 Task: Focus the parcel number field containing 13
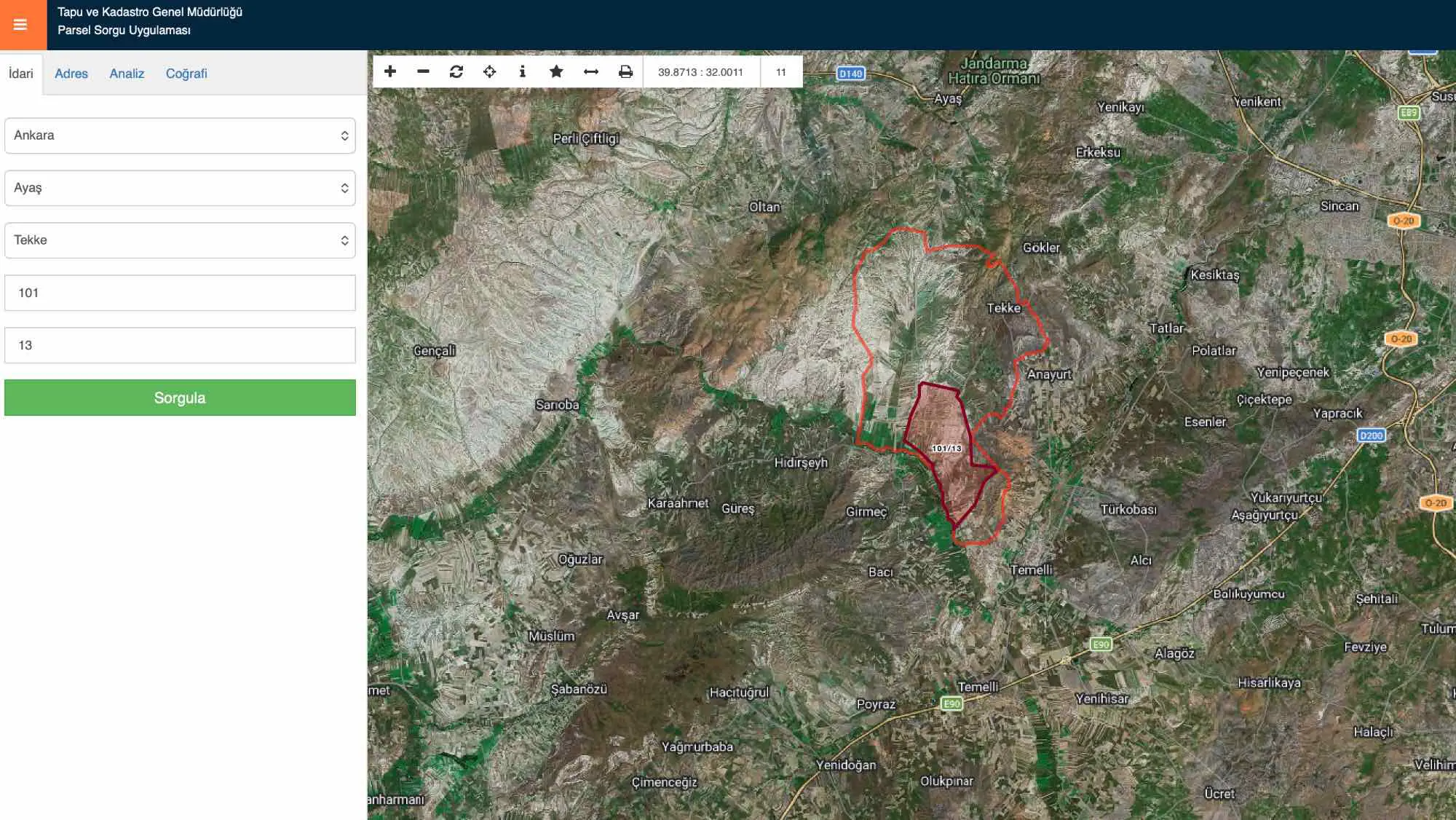click(x=180, y=345)
